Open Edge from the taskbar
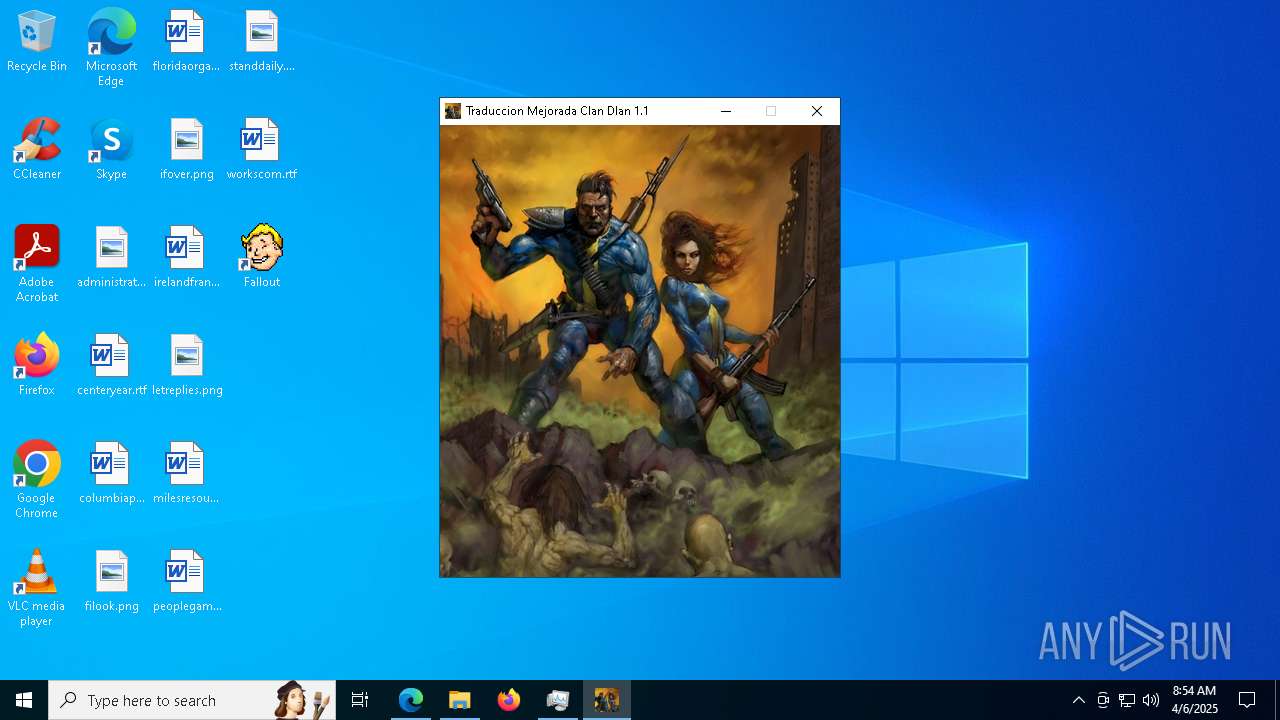The image size is (1280, 720). click(411, 700)
